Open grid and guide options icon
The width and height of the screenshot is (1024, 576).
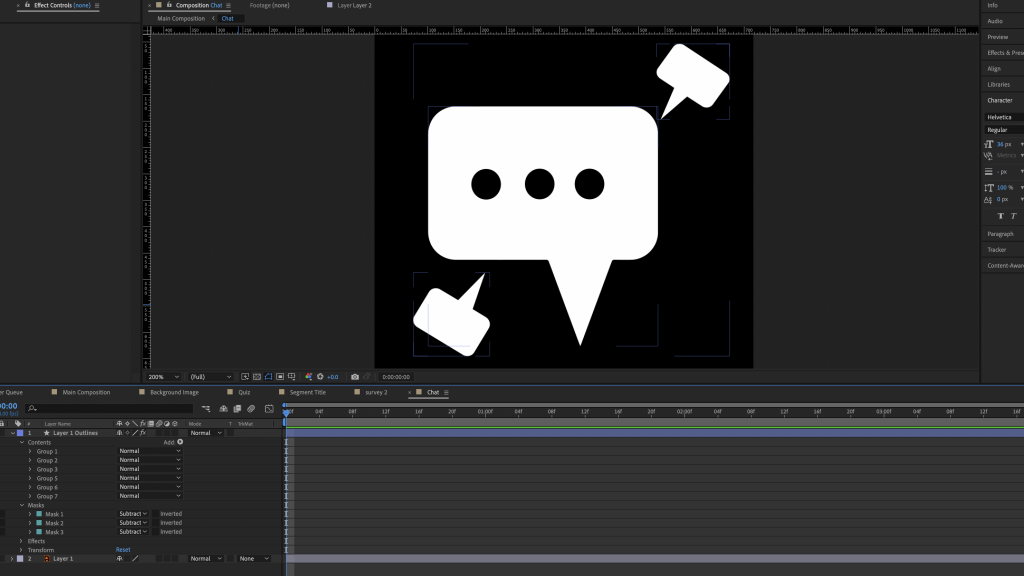click(291, 377)
